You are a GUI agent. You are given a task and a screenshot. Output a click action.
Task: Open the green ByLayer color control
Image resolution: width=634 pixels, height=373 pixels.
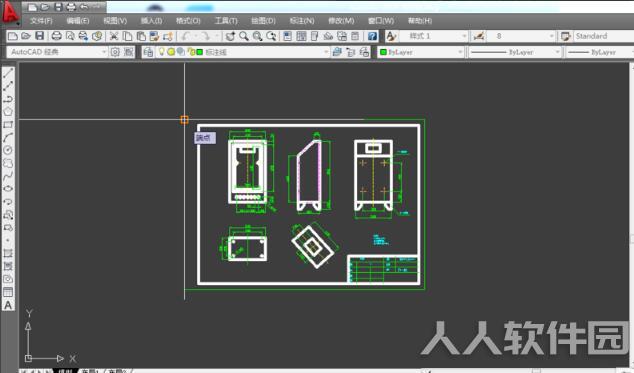(421, 52)
